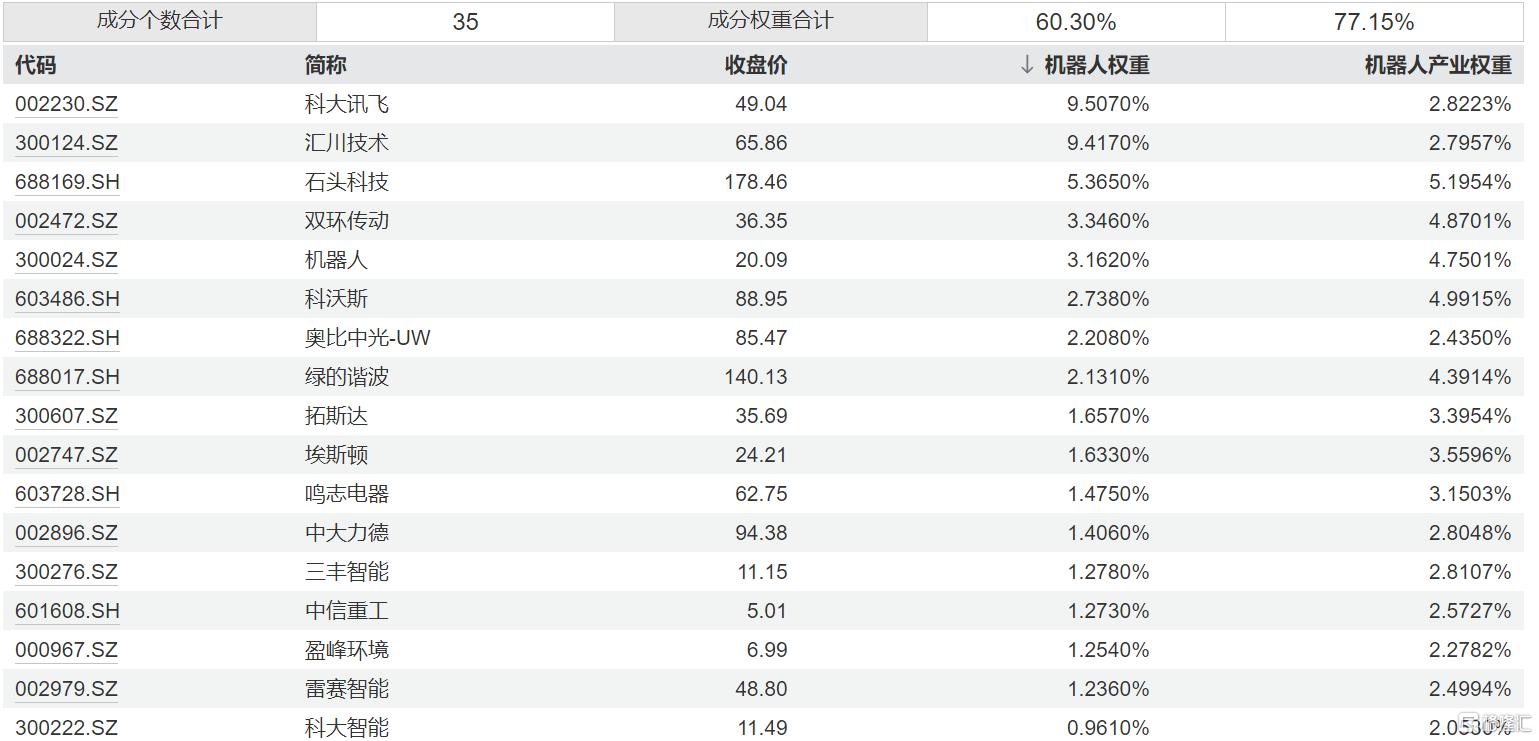Select the name 科大讯飞
Screen dimensions: 1539x741
click(347, 104)
